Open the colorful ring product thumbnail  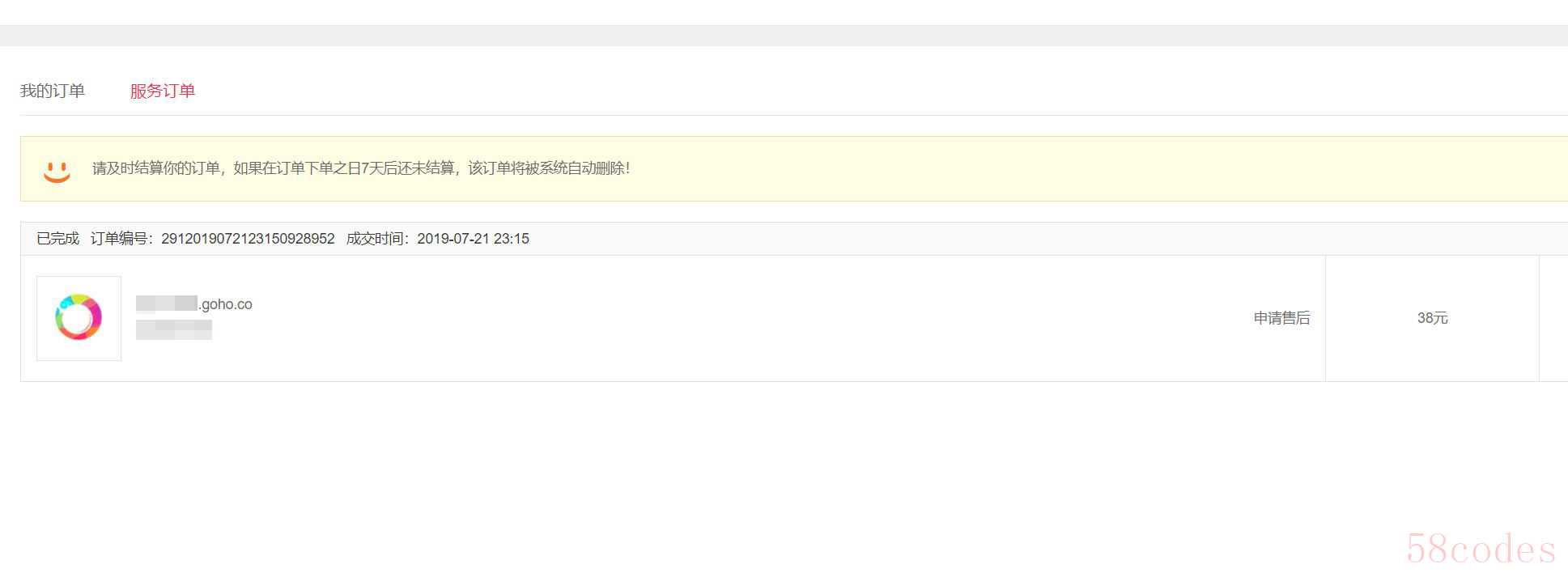point(79,318)
